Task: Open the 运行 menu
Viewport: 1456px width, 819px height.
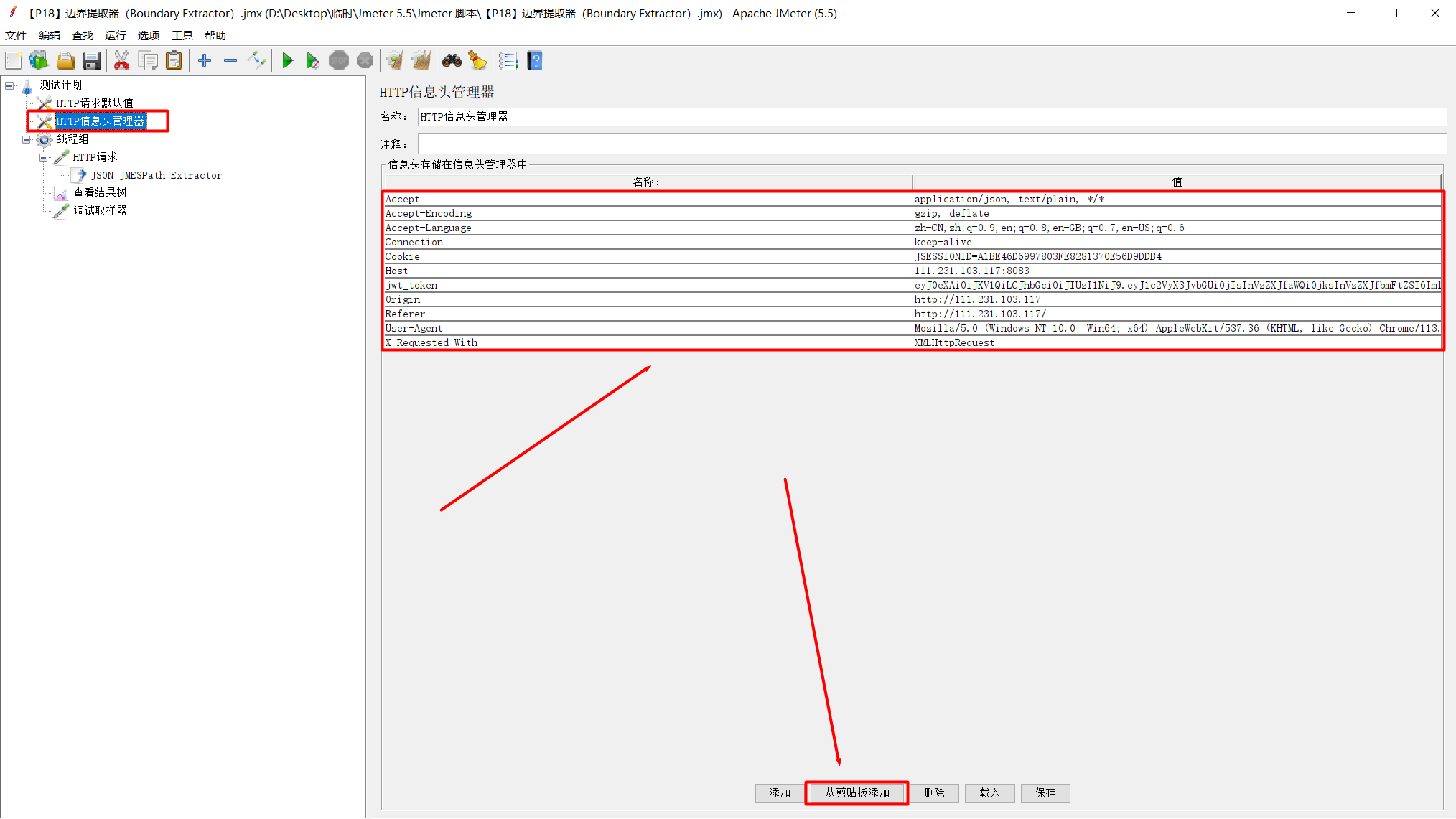Action: tap(116, 35)
